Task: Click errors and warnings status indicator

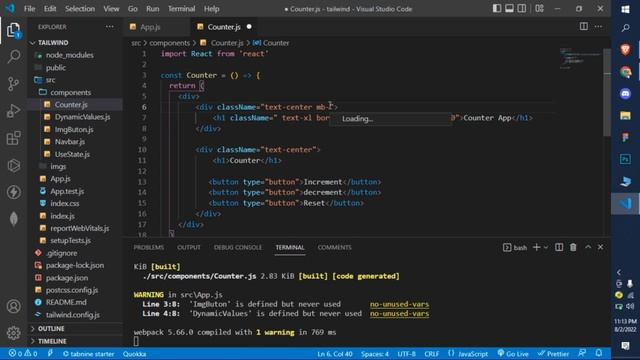Action: coord(23,354)
